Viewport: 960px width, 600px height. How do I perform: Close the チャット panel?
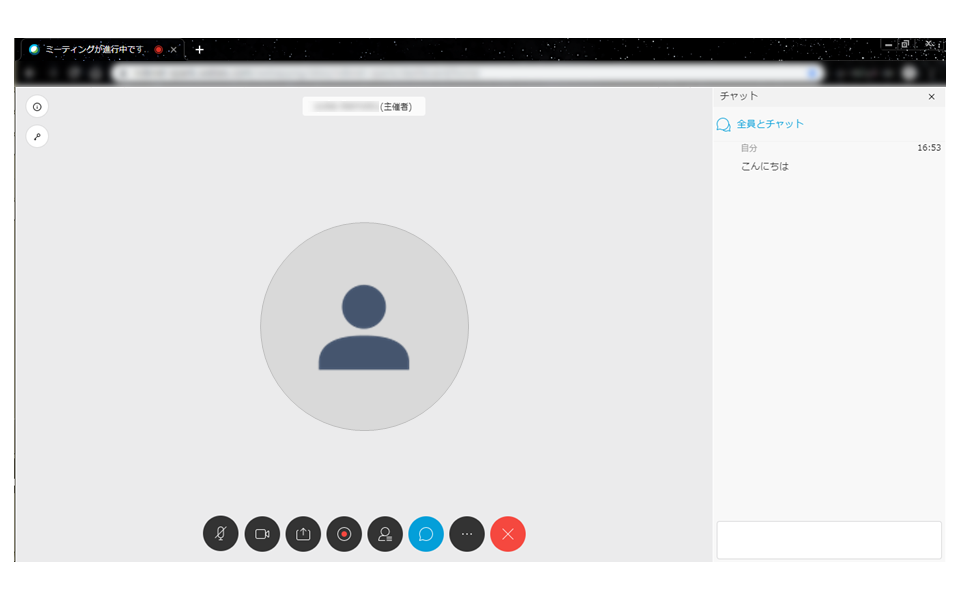pyautogui.click(x=931, y=97)
